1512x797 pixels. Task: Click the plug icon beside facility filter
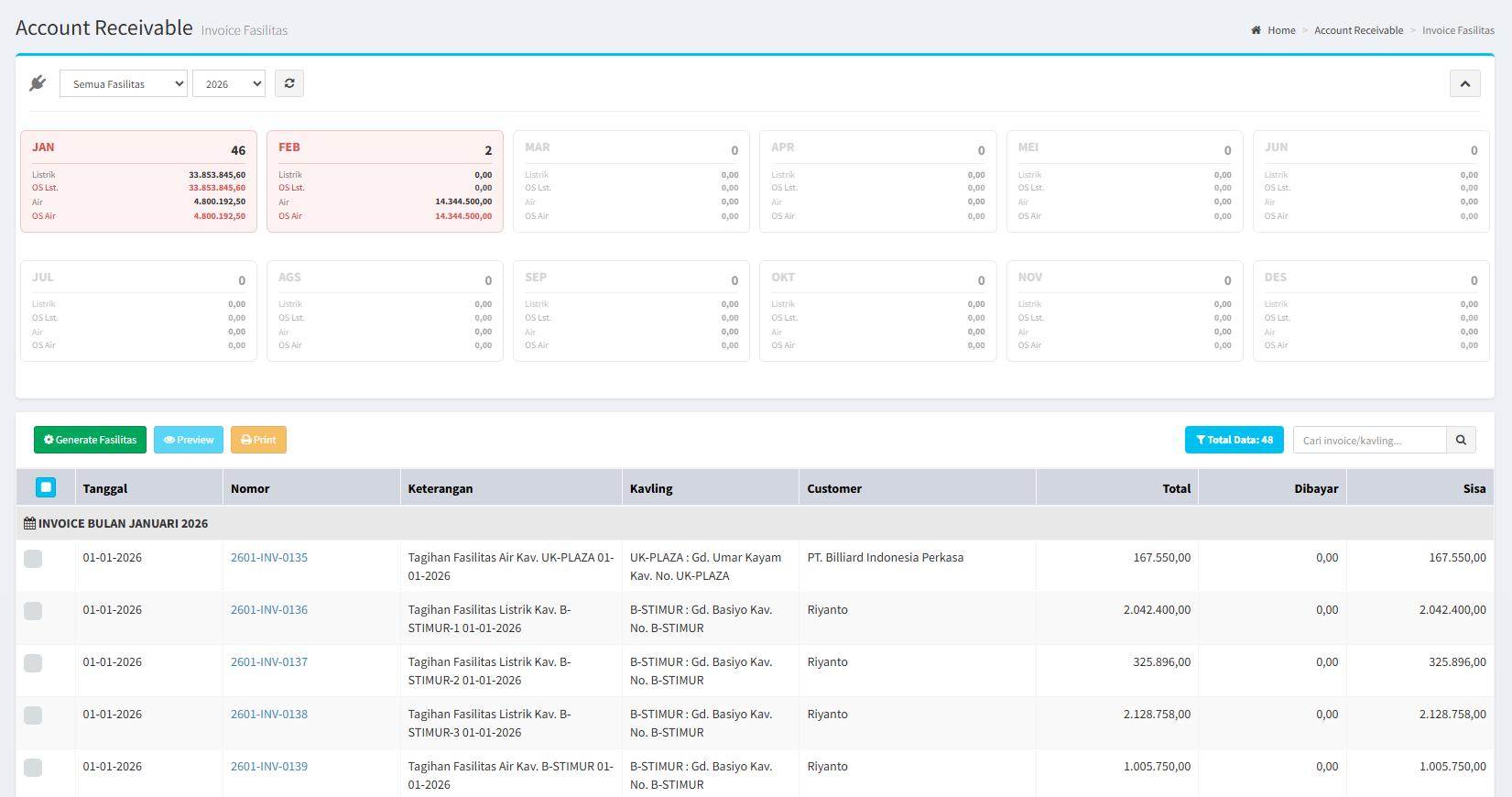pyautogui.click(x=38, y=83)
